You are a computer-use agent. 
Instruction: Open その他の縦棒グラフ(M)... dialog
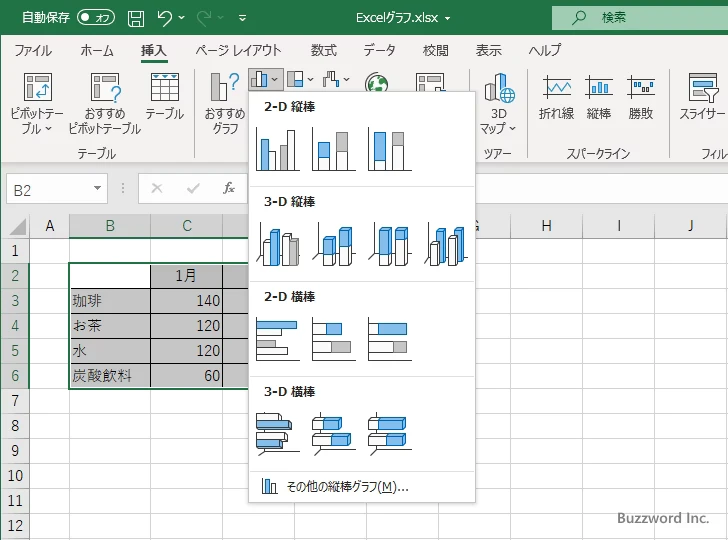coord(362,487)
